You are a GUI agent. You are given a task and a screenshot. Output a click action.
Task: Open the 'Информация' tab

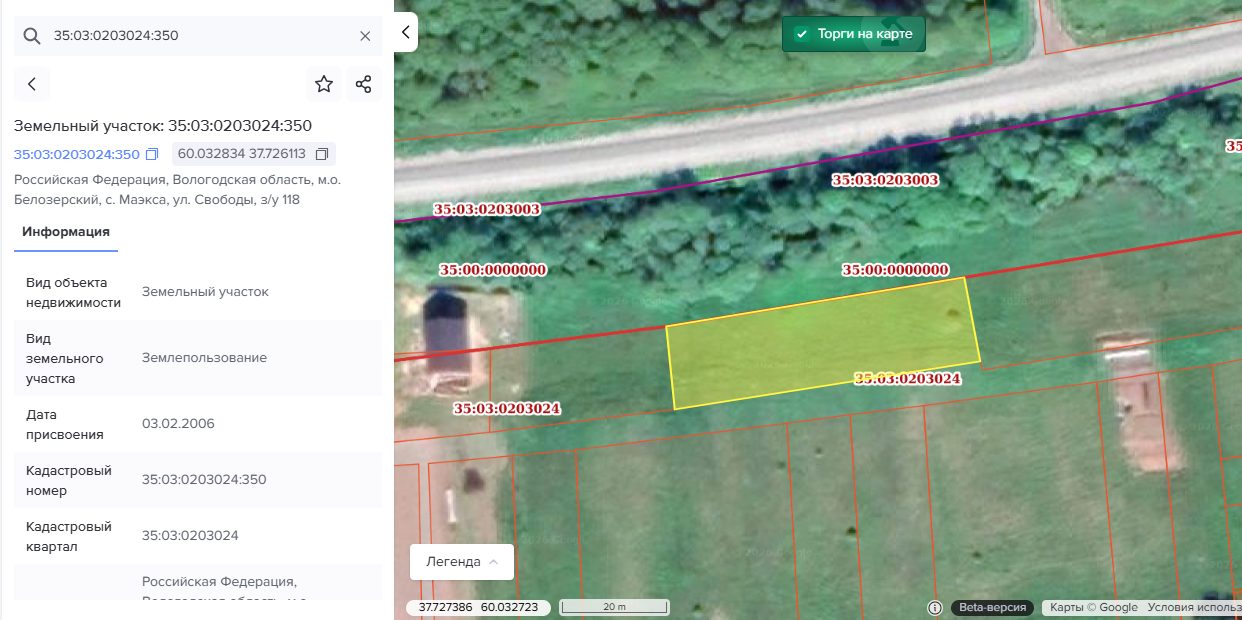coord(66,232)
